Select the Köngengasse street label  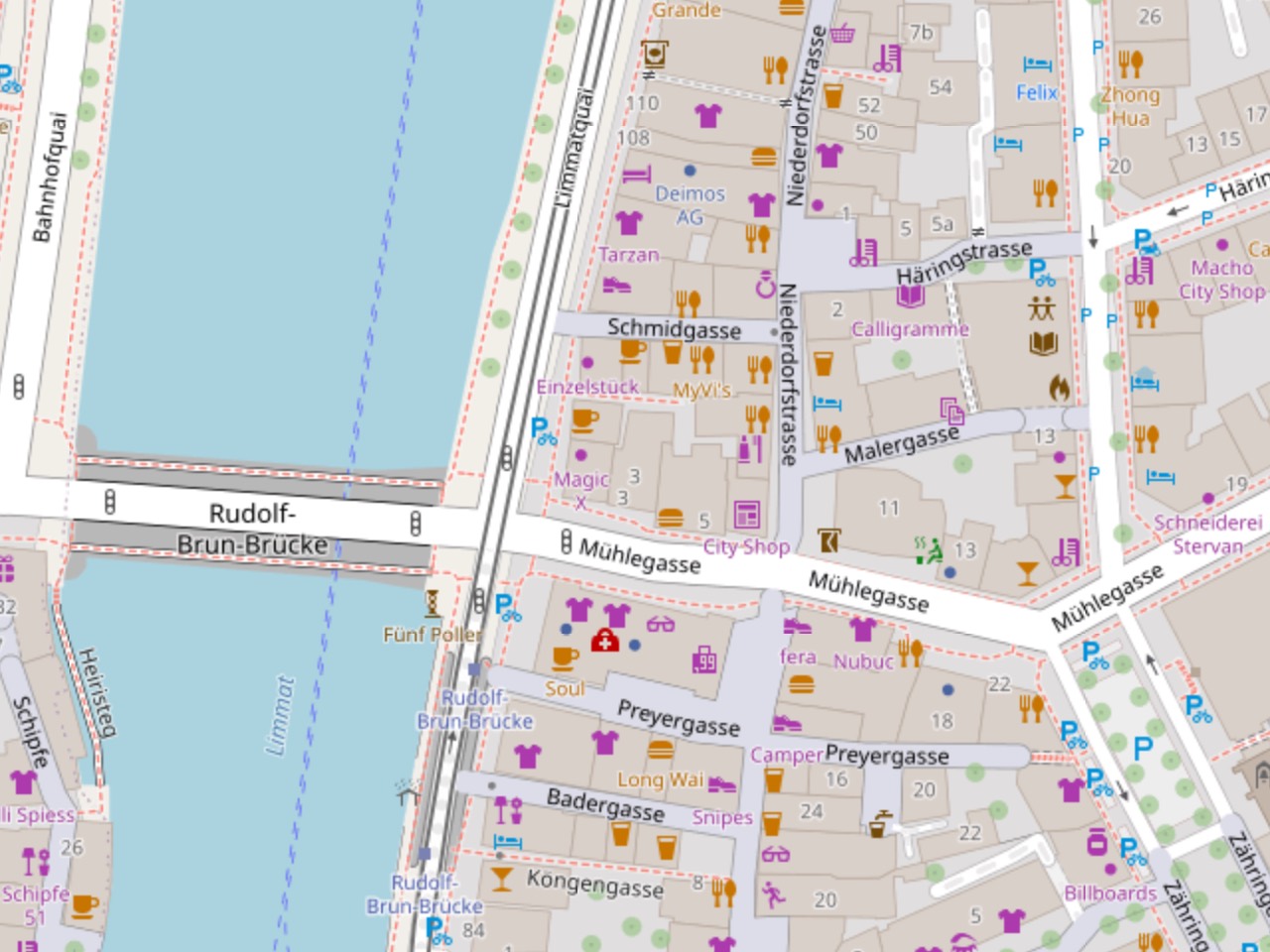point(595,883)
